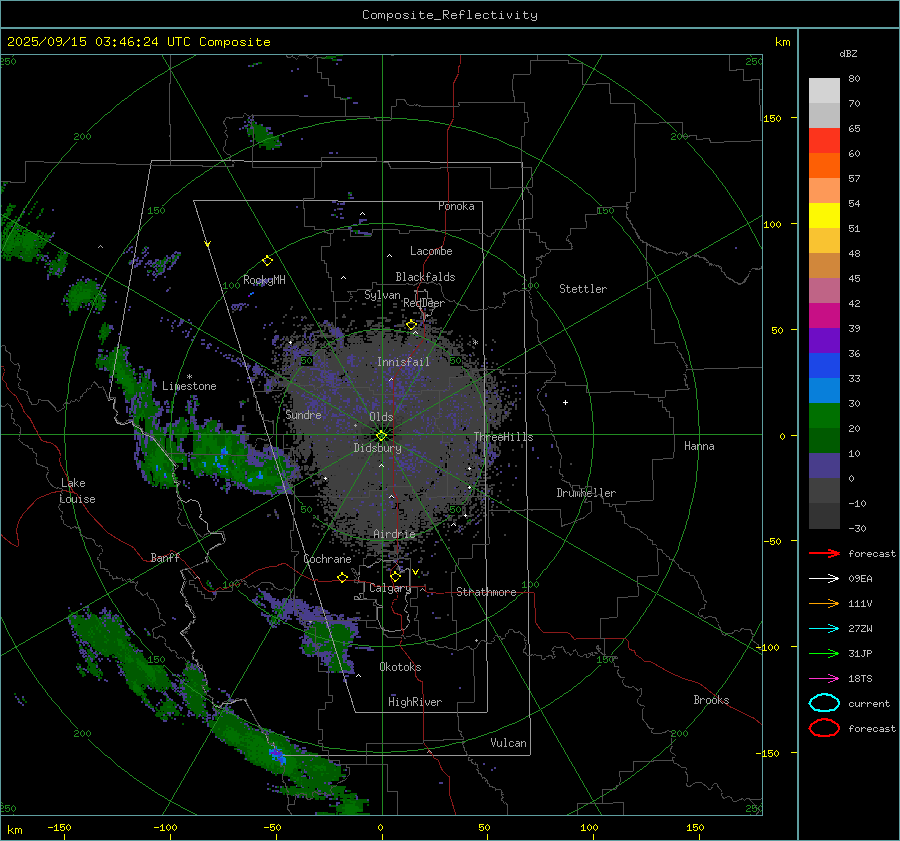The width and height of the screenshot is (900, 841).
Task: Click the Sundre label on the map
Action: click(303, 414)
